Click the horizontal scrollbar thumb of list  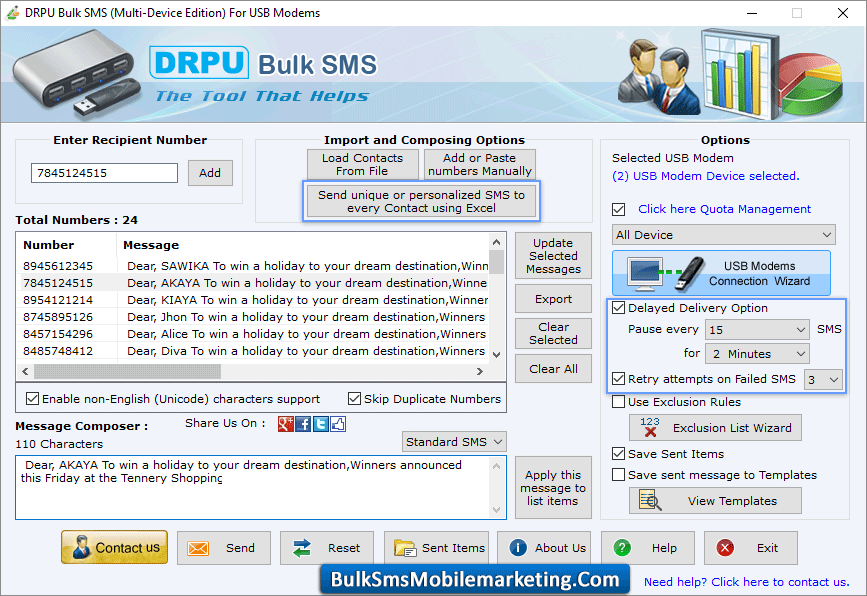[128, 372]
